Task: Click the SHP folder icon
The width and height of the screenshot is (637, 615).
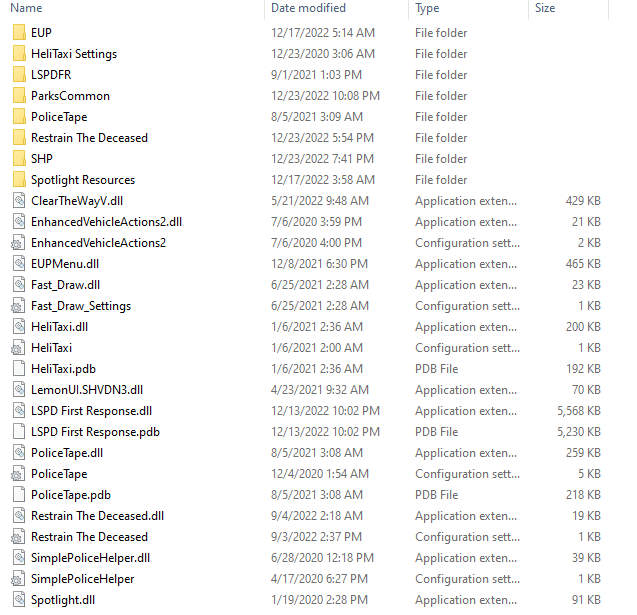Action: point(19,159)
